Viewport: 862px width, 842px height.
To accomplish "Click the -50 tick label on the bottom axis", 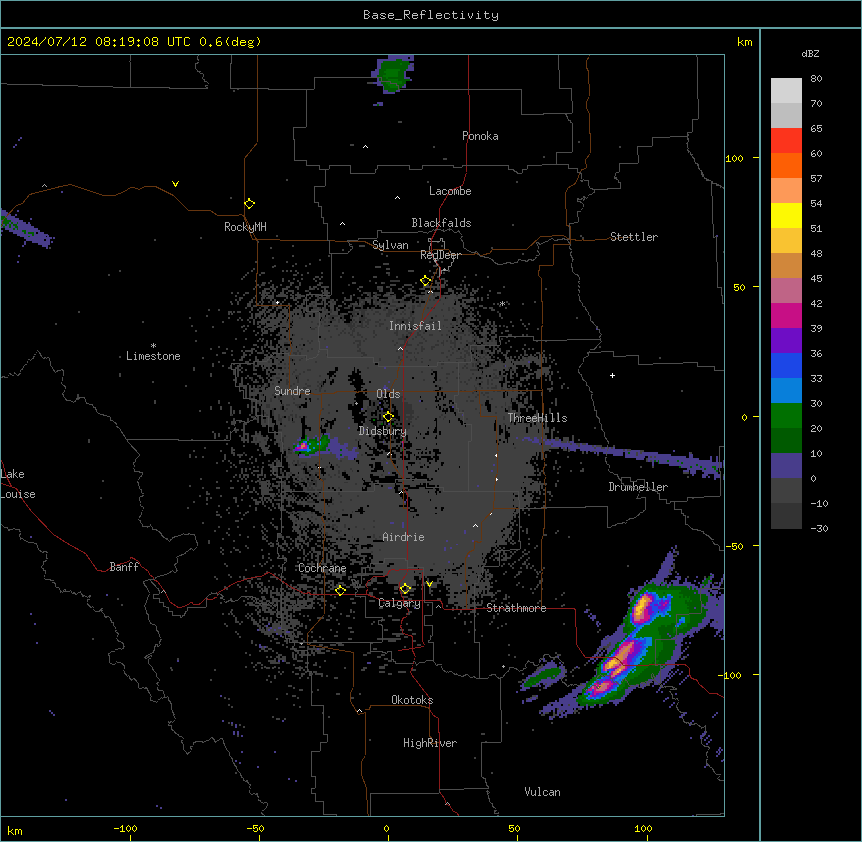I will pyautogui.click(x=255, y=828).
